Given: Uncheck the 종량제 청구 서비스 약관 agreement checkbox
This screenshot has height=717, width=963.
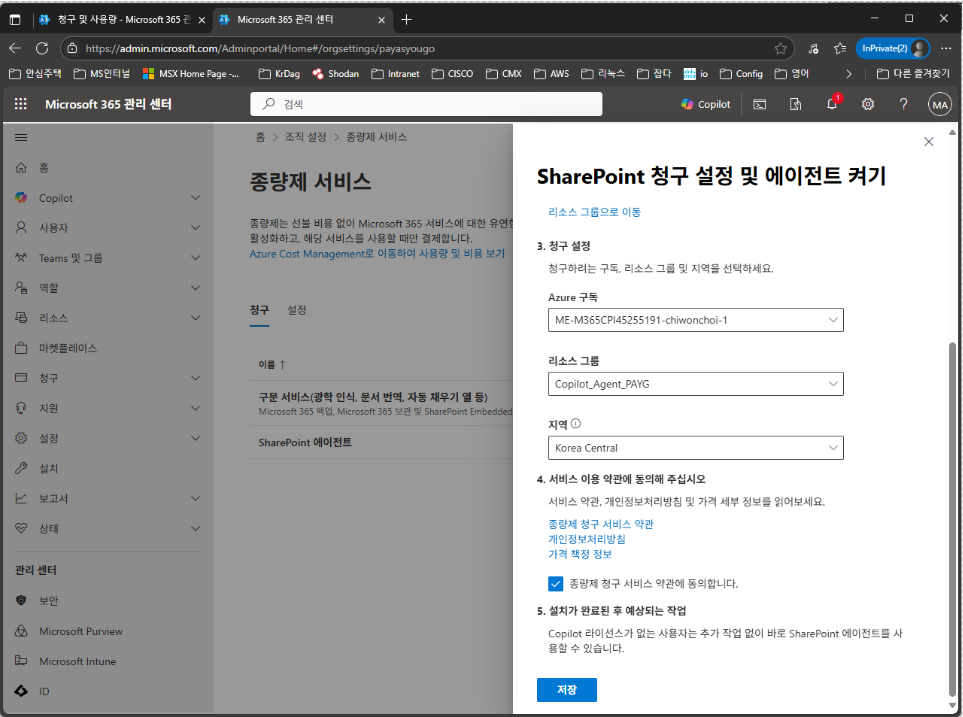Looking at the screenshot, I should pos(555,584).
